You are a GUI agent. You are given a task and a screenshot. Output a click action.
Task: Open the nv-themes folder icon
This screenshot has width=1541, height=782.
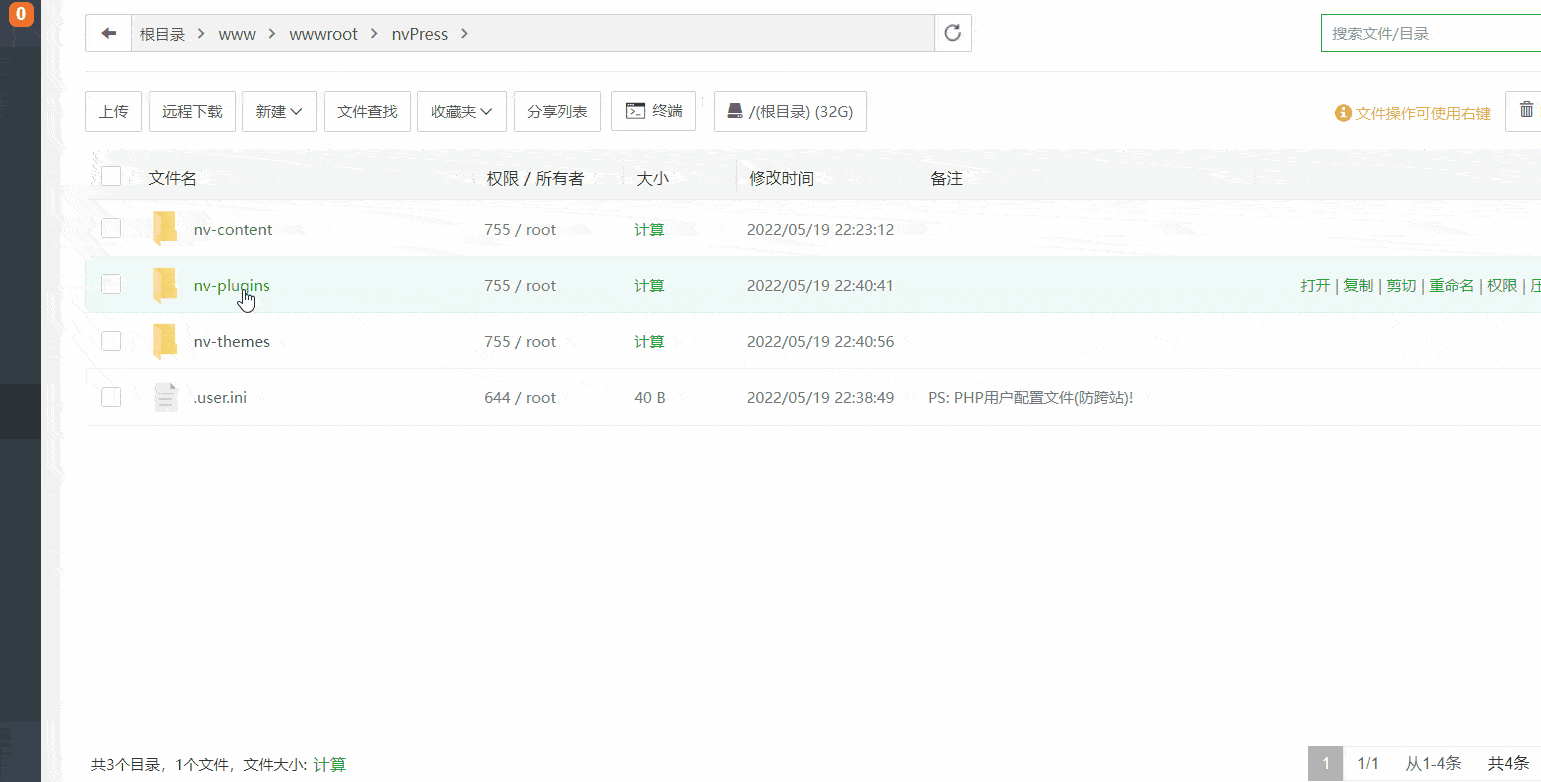[165, 341]
